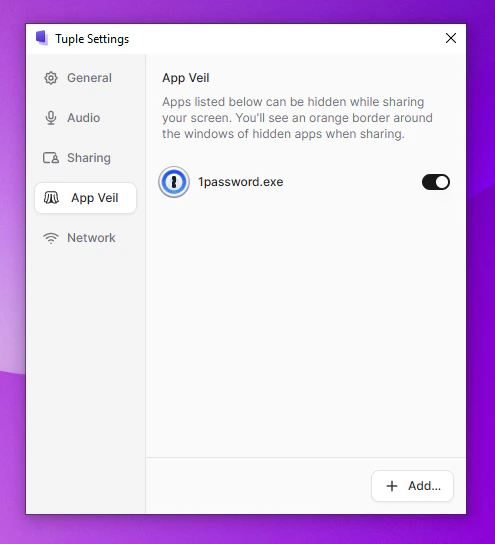Open the General settings tab
495x544 pixels.
click(85, 78)
